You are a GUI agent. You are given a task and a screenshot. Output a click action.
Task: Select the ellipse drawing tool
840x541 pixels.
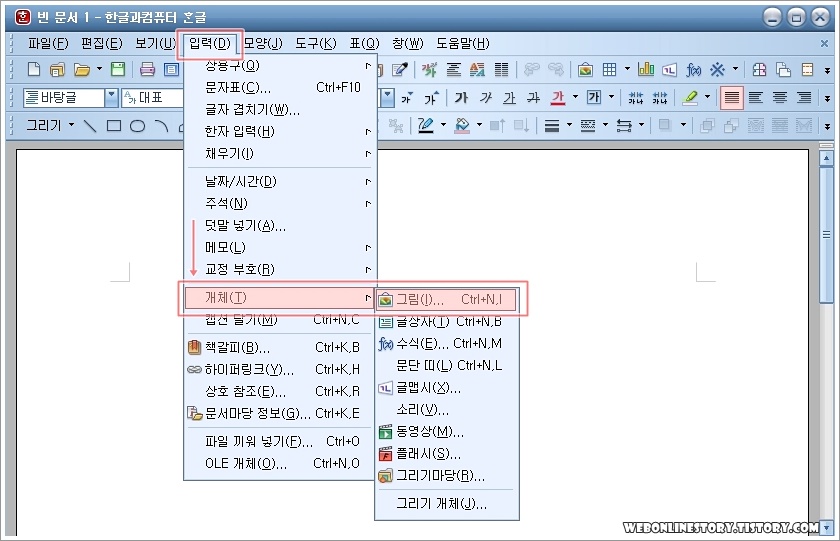coord(138,126)
